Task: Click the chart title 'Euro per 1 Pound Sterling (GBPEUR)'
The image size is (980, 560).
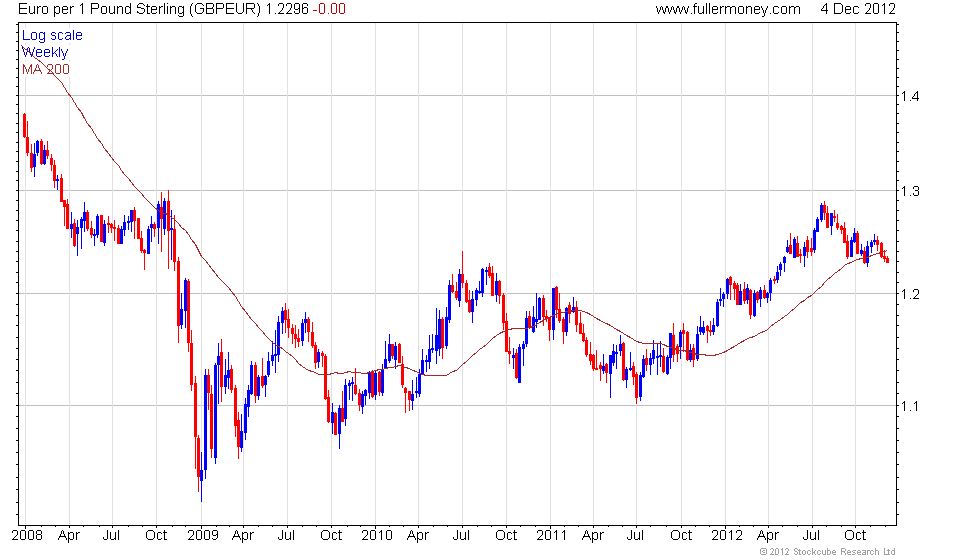Action: click(x=139, y=9)
